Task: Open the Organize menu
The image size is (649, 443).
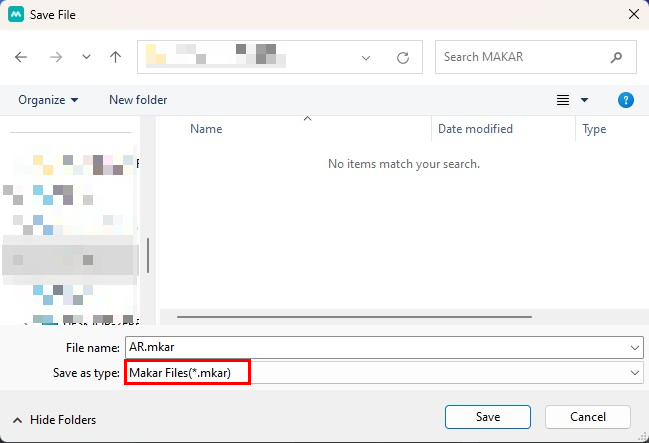Action: coord(48,100)
